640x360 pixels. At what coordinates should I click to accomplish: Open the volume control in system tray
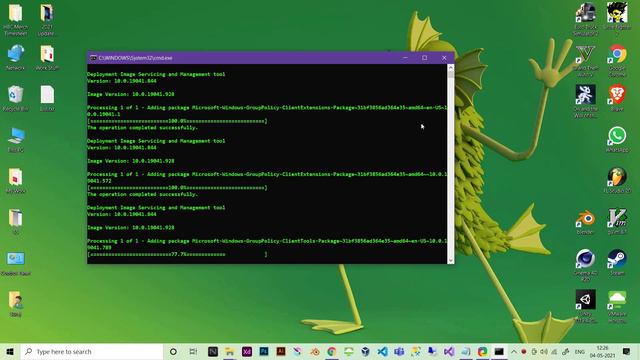pyautogui.click(x=544, y=351)
